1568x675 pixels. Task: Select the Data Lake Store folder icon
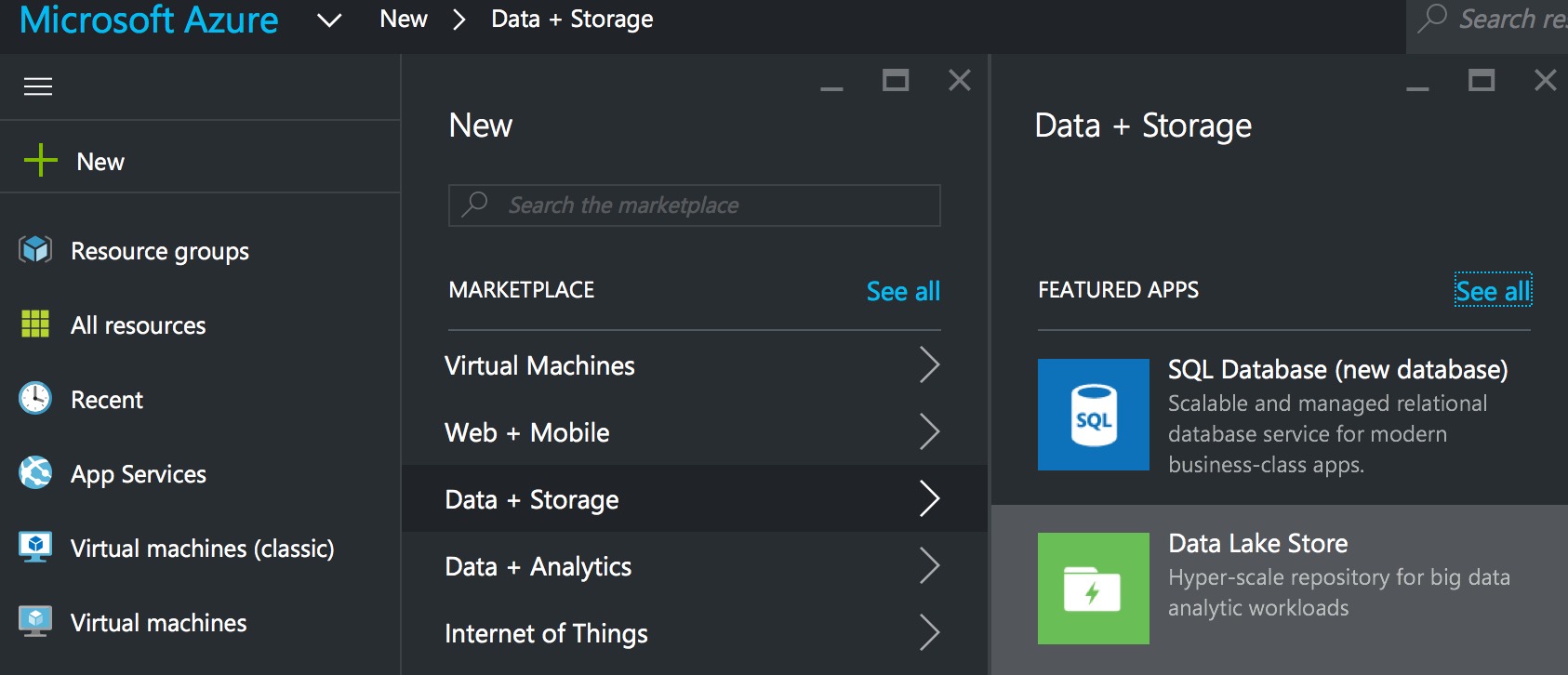[1093, 588]
